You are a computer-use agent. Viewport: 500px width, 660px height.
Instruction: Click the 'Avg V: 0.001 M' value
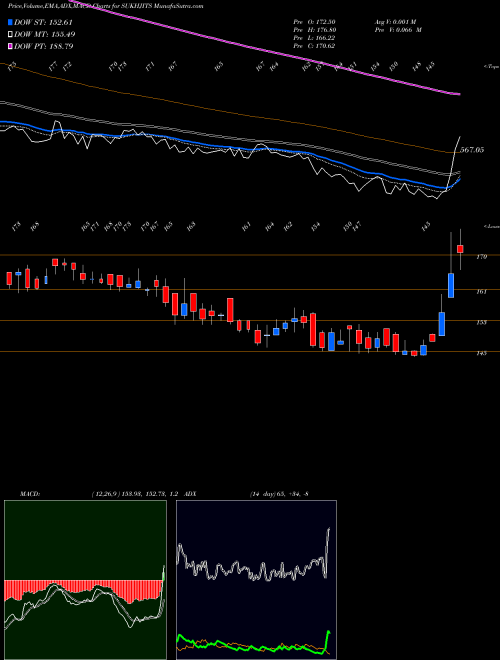396,21
